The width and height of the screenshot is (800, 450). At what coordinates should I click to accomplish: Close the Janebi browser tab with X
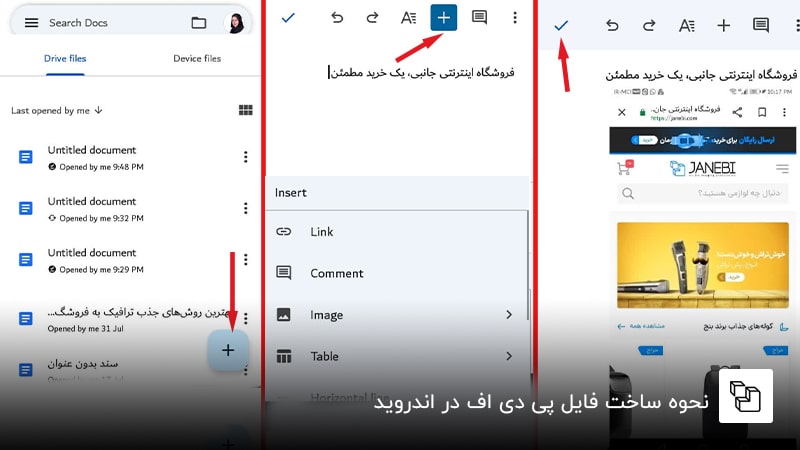coord(621,112)
